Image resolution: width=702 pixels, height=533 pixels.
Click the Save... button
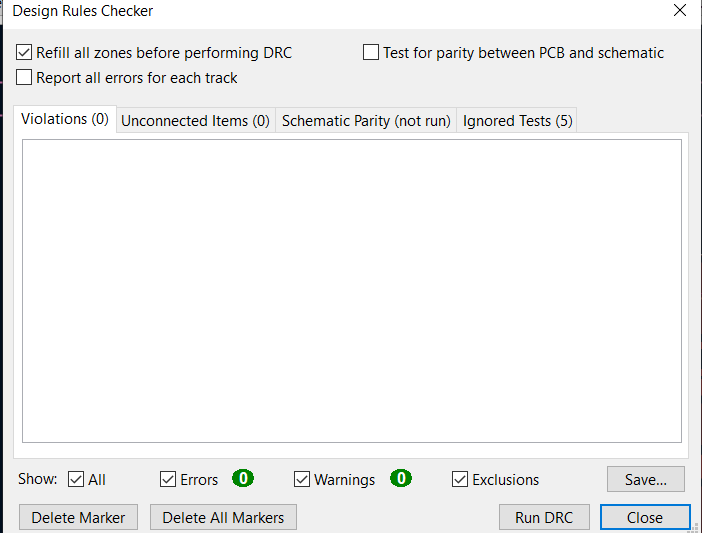click(x=646, y=479)
